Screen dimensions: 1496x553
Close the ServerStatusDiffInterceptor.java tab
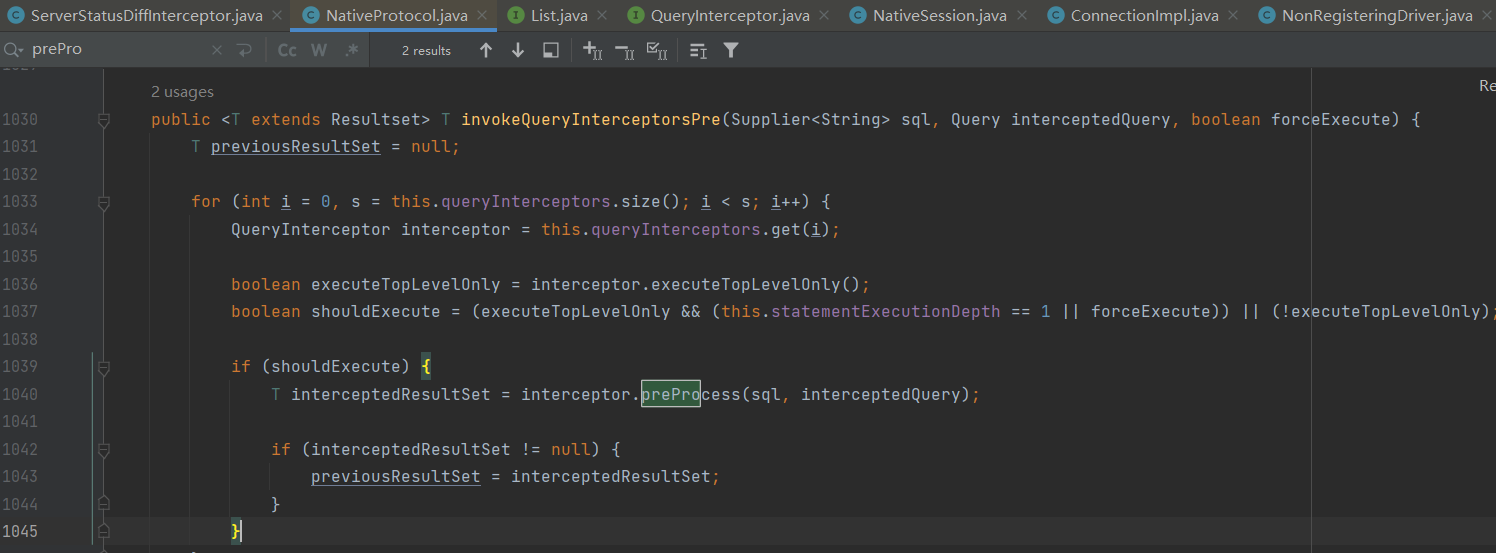[x=275, y=16]
